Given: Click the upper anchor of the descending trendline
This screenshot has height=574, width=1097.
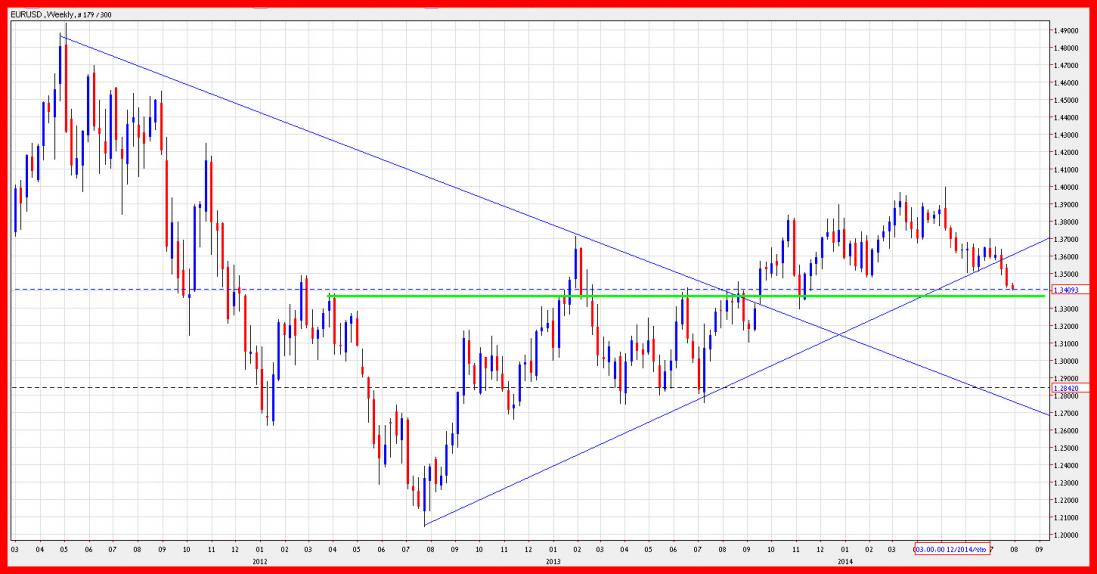Looking at the screenshot, I should coord(61,36).
